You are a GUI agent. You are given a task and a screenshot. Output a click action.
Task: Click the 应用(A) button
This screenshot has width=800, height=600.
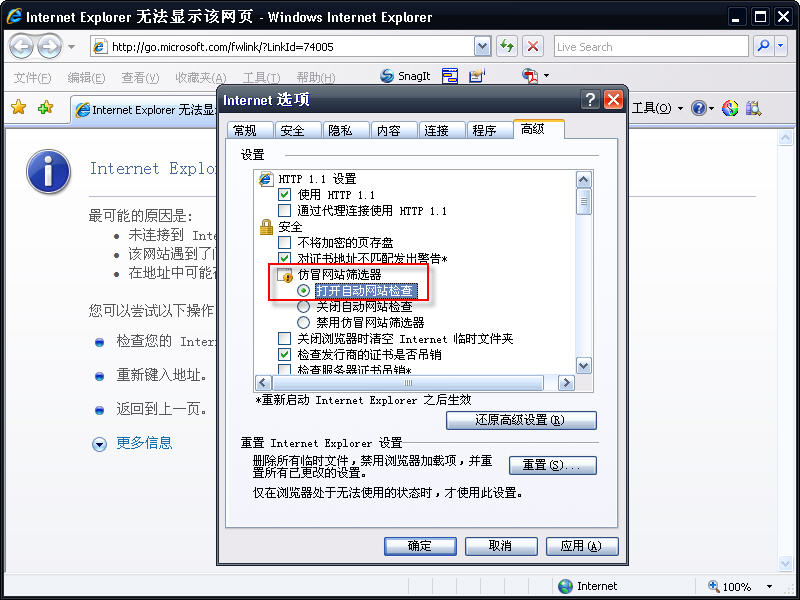[582, 546]
